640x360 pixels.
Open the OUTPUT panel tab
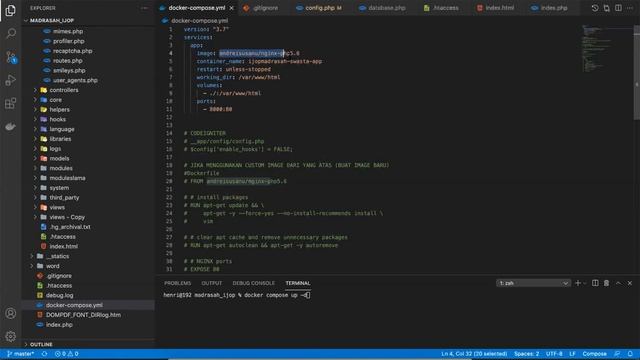(x=211, y=283)
